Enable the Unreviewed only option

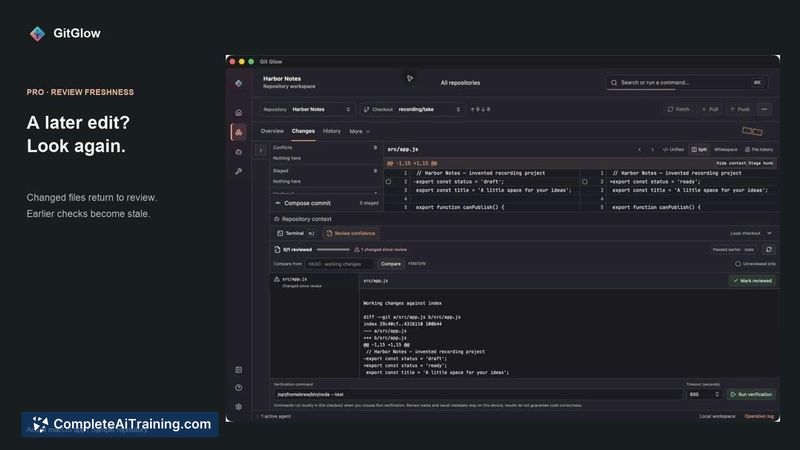pos(738,264)
